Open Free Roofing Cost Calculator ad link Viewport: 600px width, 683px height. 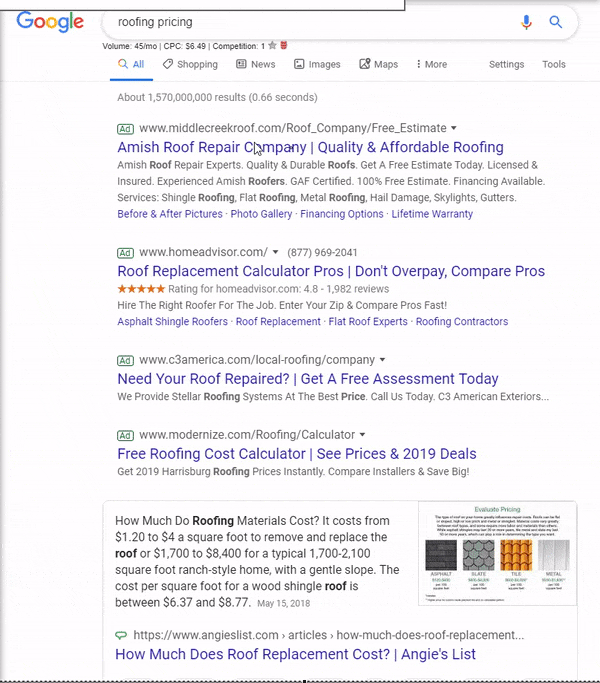(x=297, y=453)
